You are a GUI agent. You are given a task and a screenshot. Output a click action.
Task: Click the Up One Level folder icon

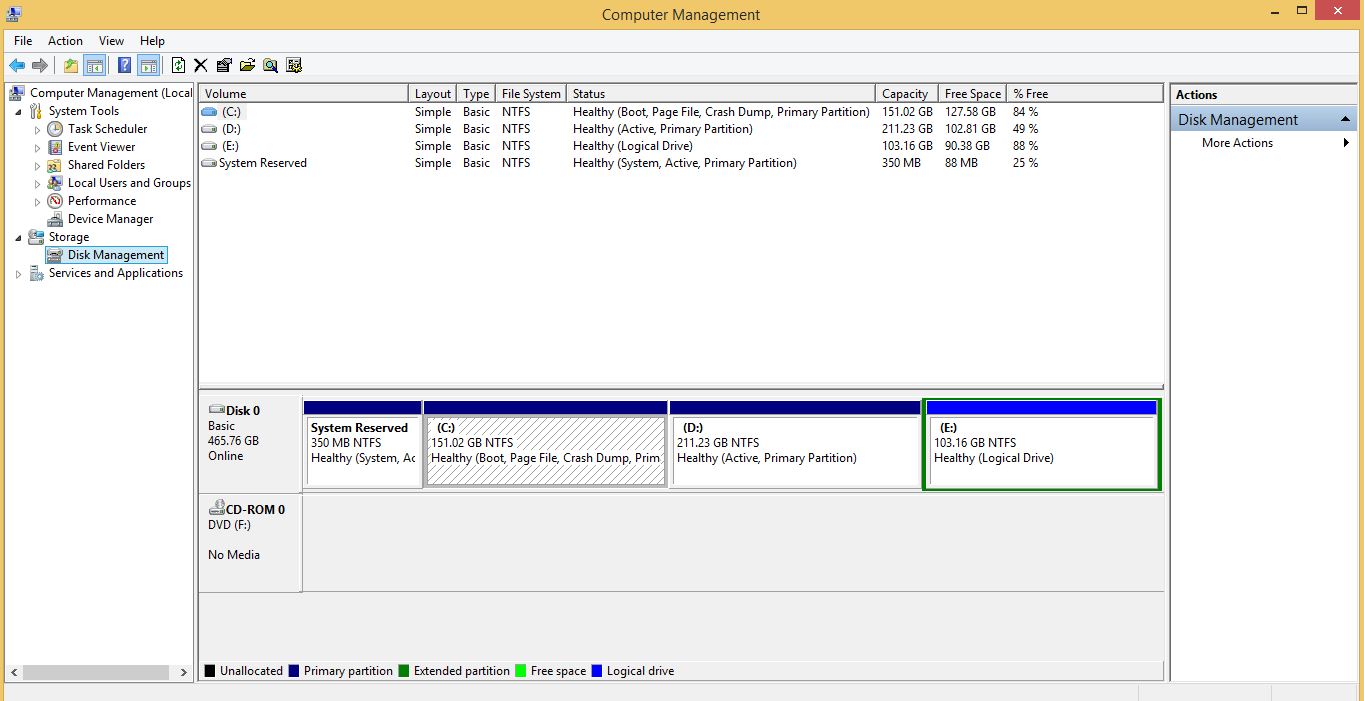pos(70,66)
